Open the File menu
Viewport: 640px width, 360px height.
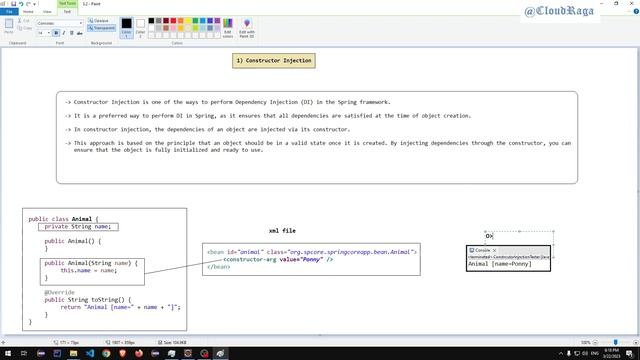coord(9,11)
